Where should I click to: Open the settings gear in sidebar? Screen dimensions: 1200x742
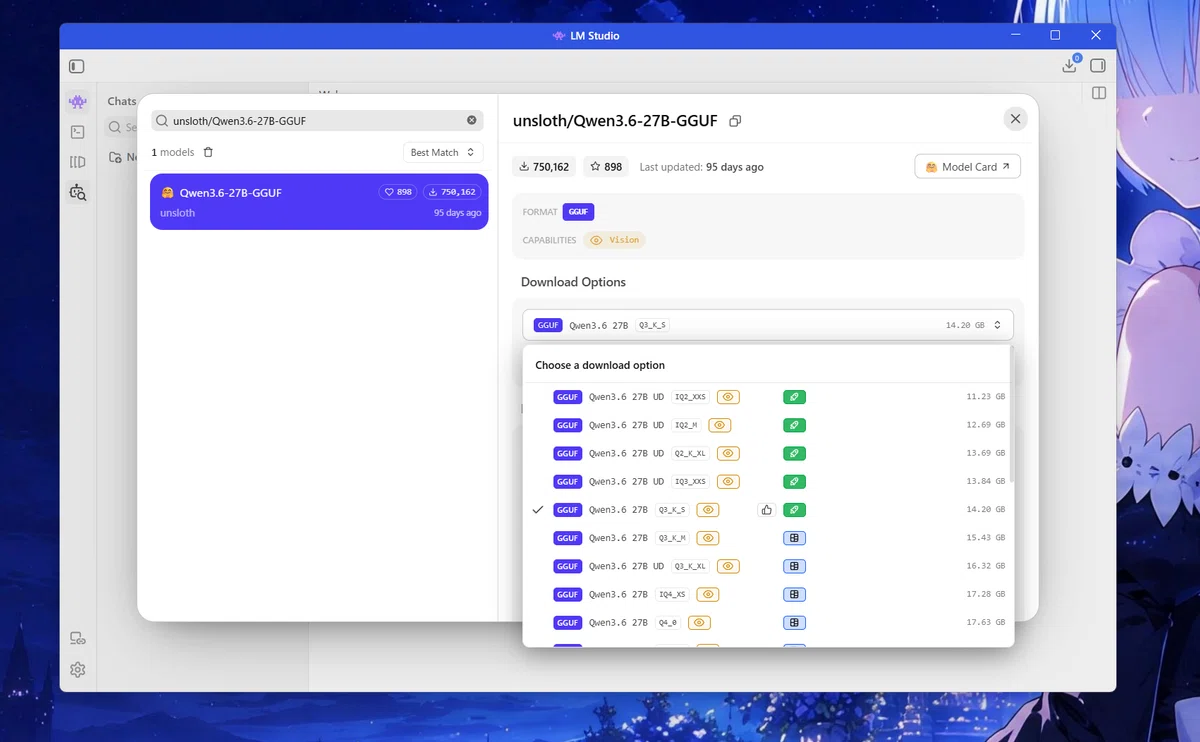(77, 670)
